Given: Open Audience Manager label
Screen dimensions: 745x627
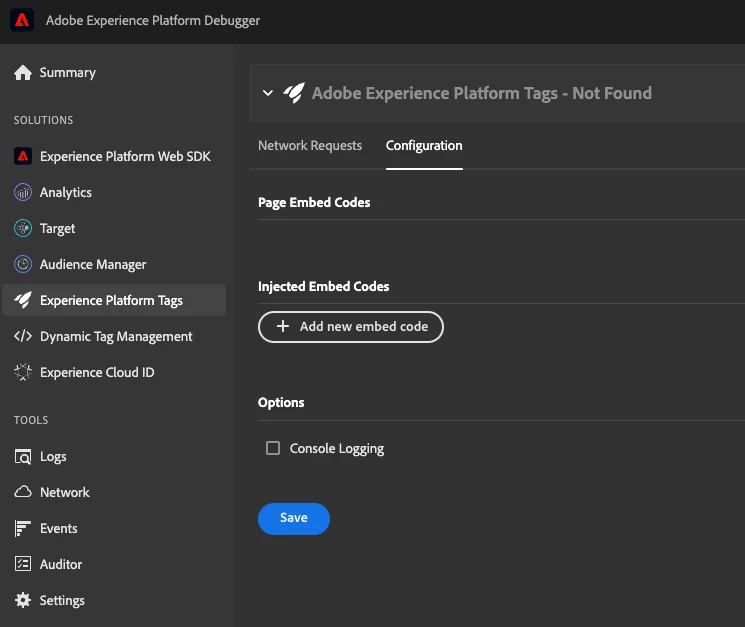Looking at the screenshot, I should [93, 264].
